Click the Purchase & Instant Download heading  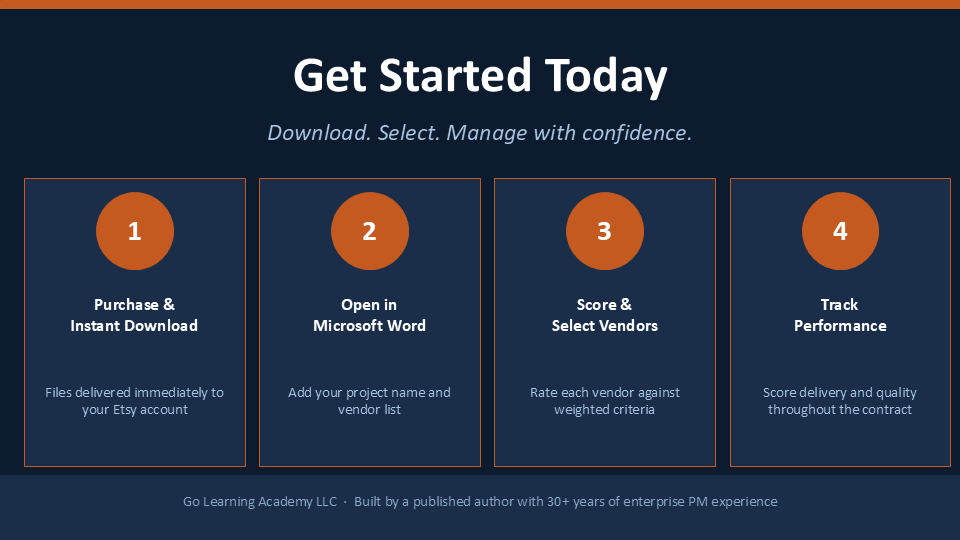point(134,315)
